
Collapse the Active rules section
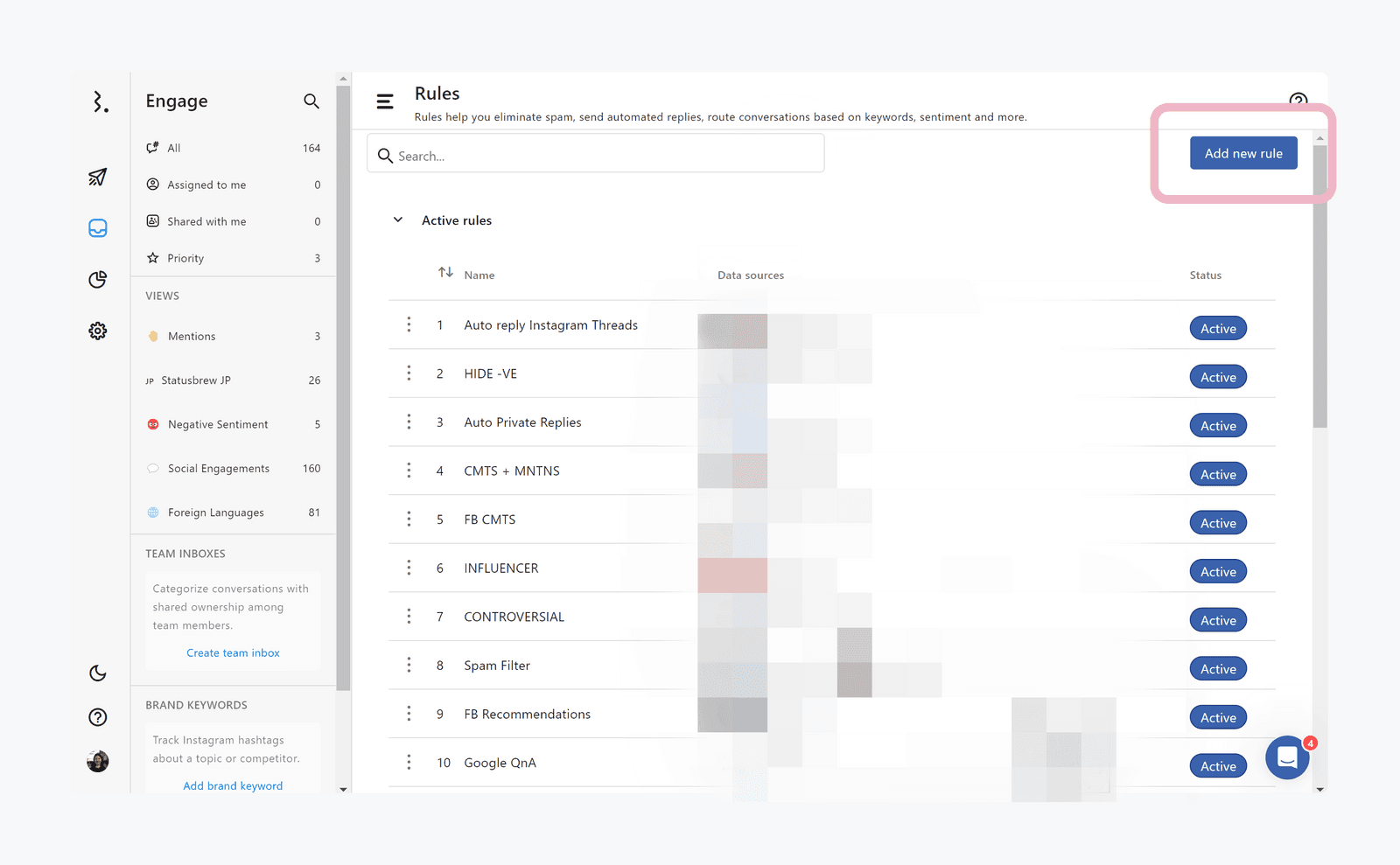pyautogui.click(x=398, y=220)
